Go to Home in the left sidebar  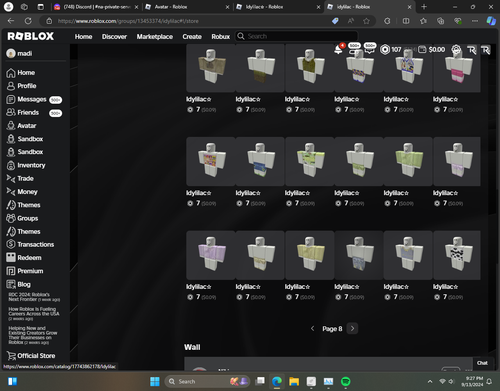click(21, 73)
